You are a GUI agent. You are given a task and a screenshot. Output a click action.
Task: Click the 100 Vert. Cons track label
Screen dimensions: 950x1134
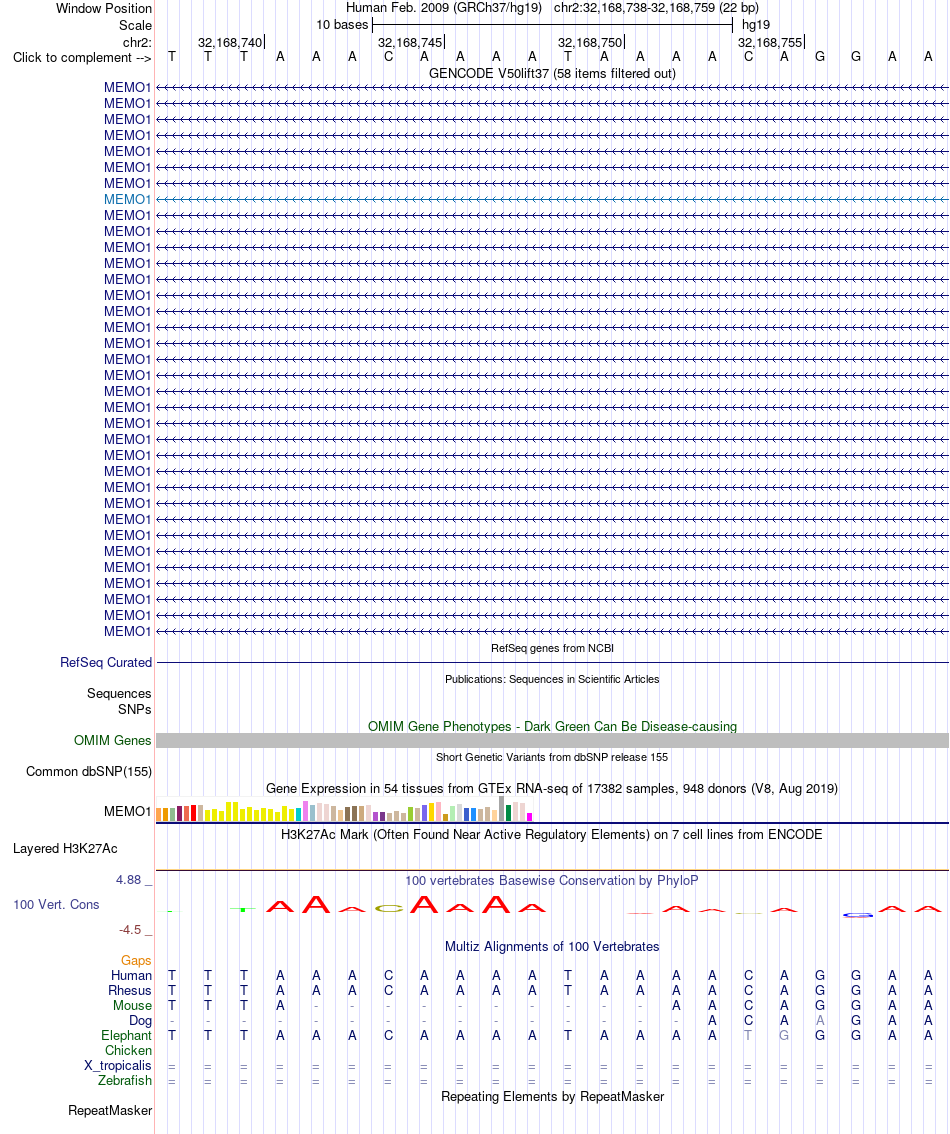[x=56, y=905]
